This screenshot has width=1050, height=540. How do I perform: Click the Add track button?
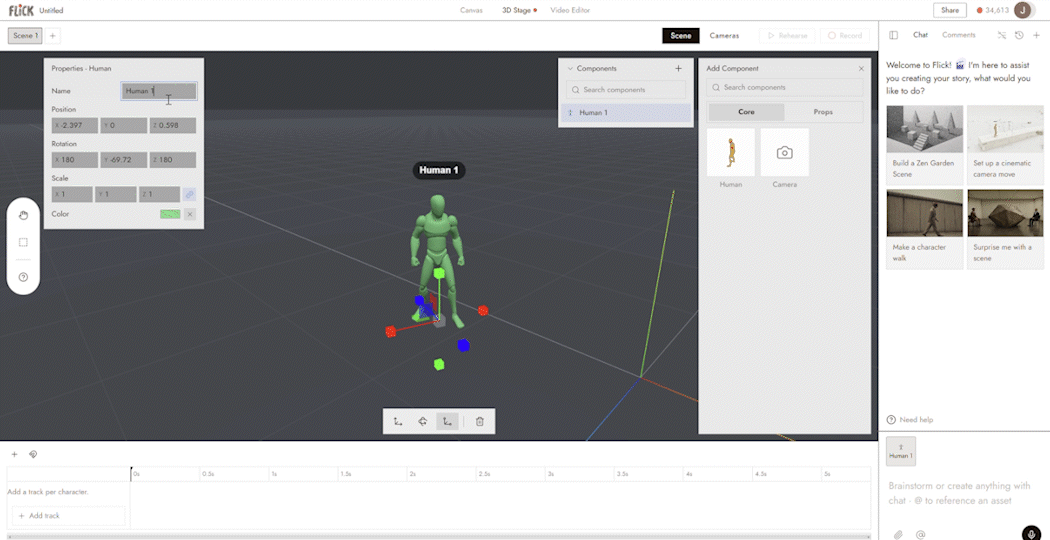click(68, 516)
